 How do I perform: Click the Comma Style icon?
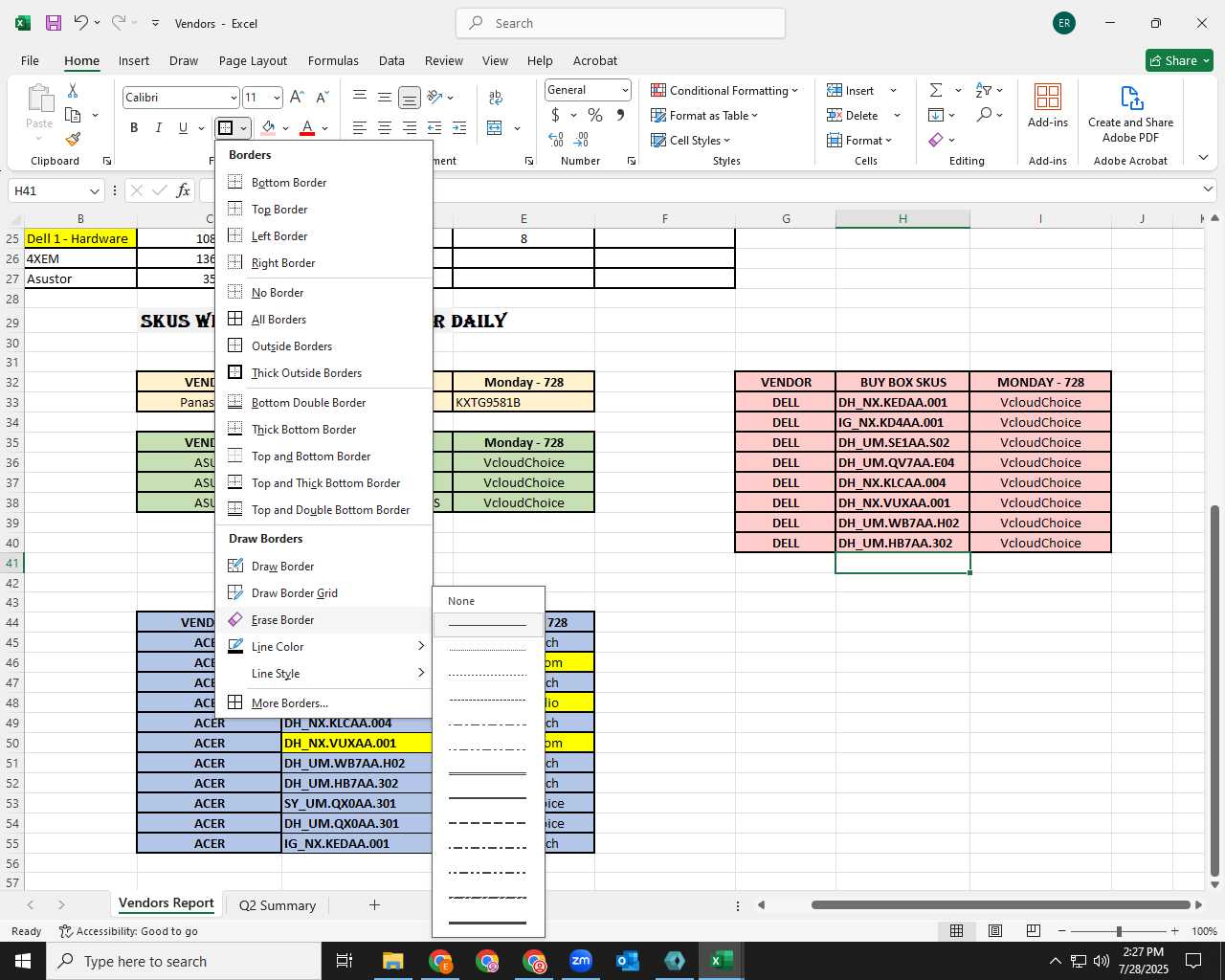click(621, 115)
